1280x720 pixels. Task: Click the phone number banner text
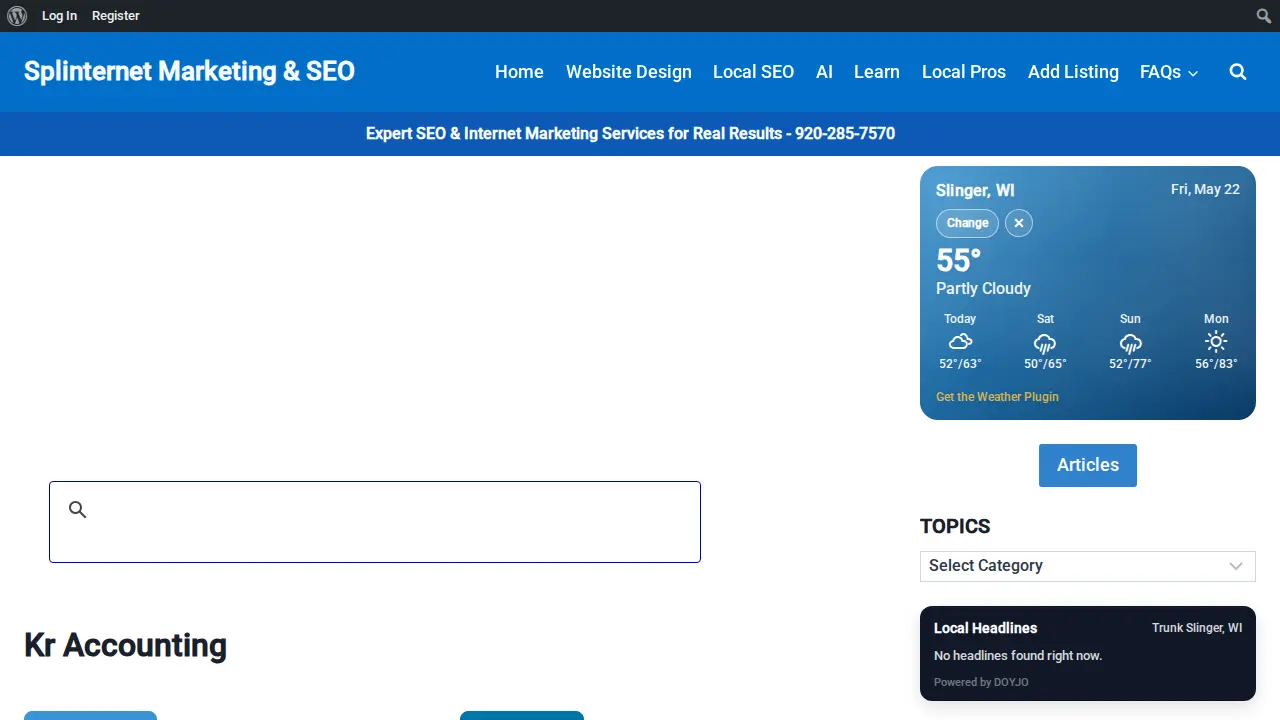tap(630, 133)
